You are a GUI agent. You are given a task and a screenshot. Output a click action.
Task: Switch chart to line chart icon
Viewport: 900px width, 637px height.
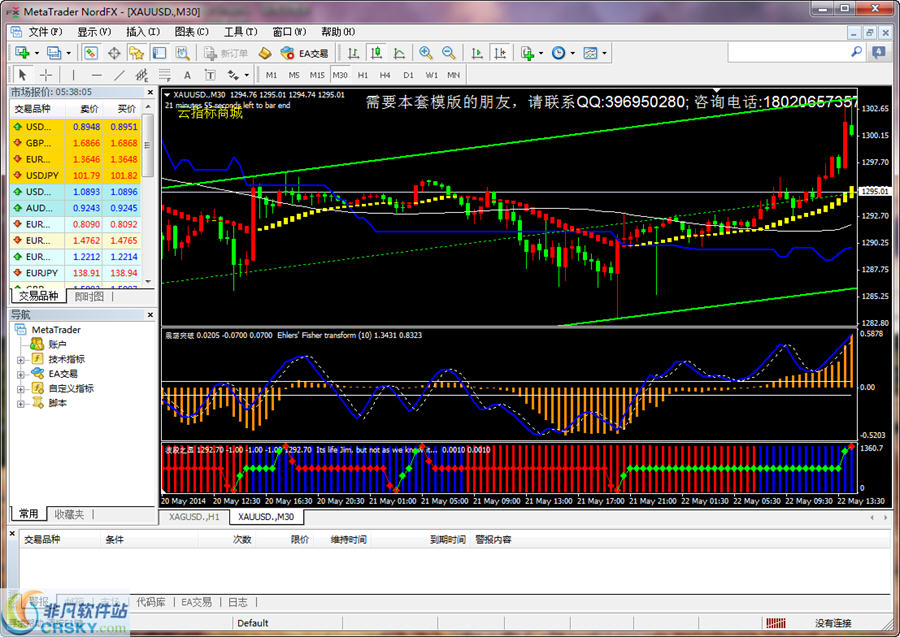pos(399,53)
